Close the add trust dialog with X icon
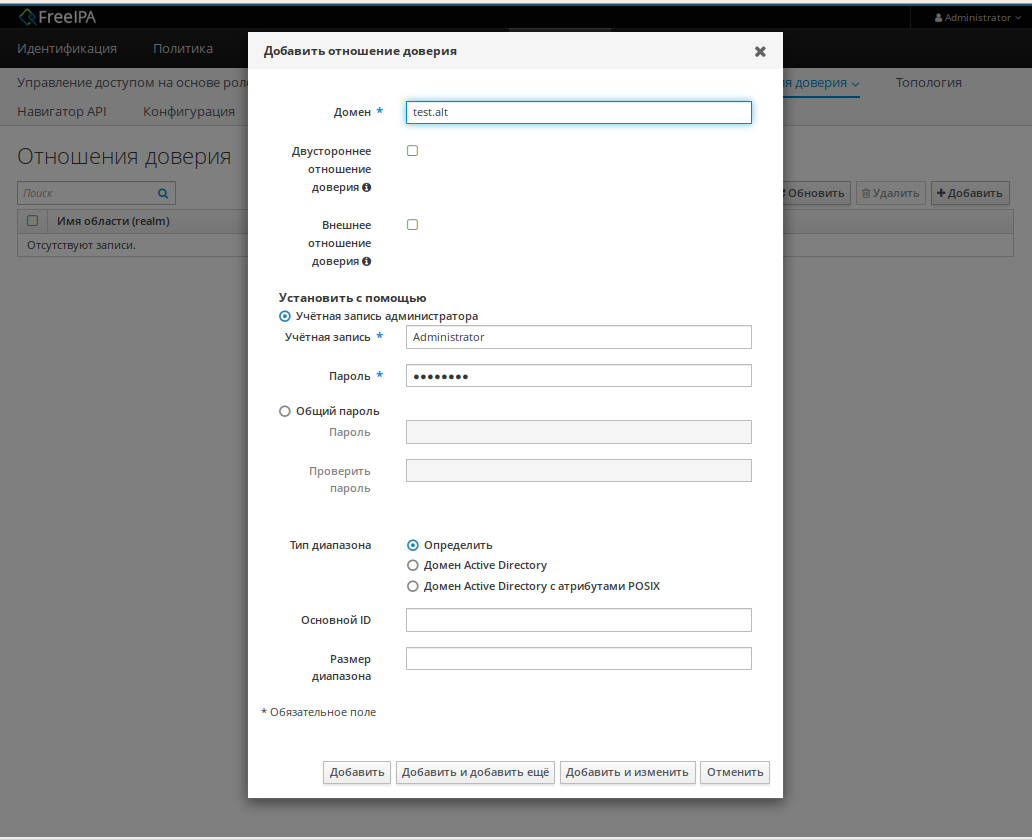 click(760, 51)
